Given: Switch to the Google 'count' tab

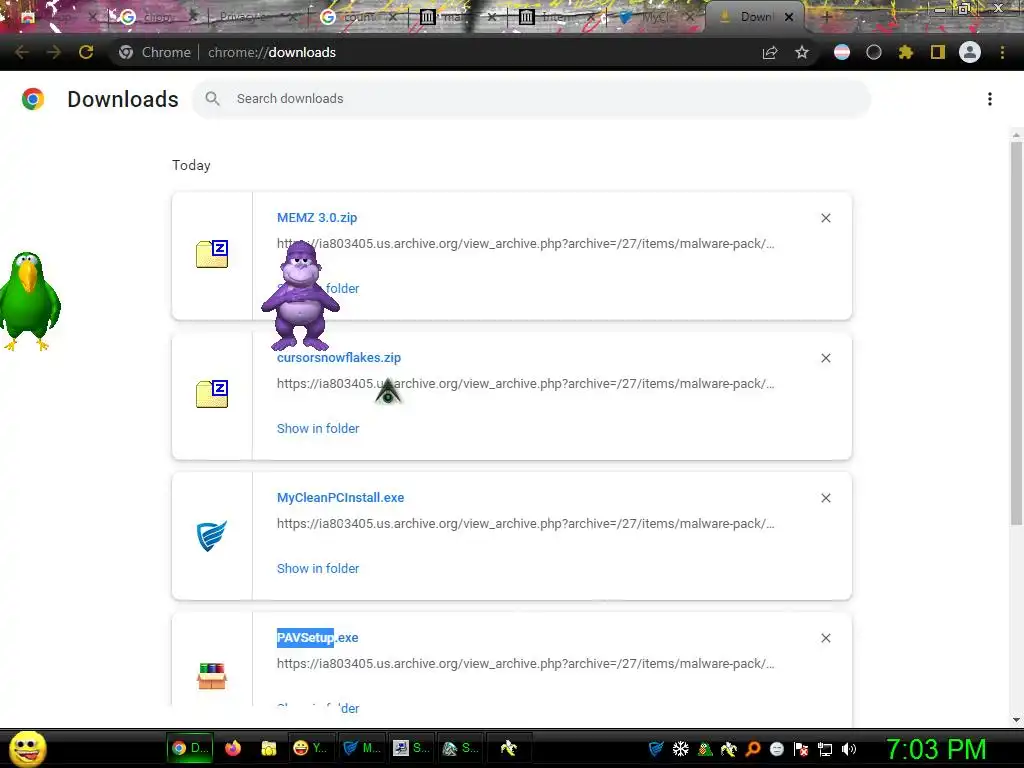Looking at the screenshot, I should [x=359, y=17].
